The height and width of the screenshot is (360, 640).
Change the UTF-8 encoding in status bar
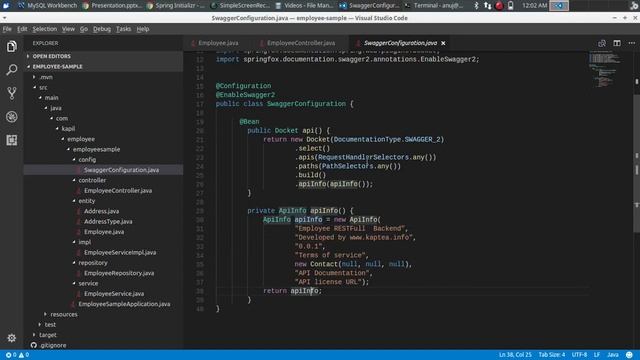coord(579,355)
